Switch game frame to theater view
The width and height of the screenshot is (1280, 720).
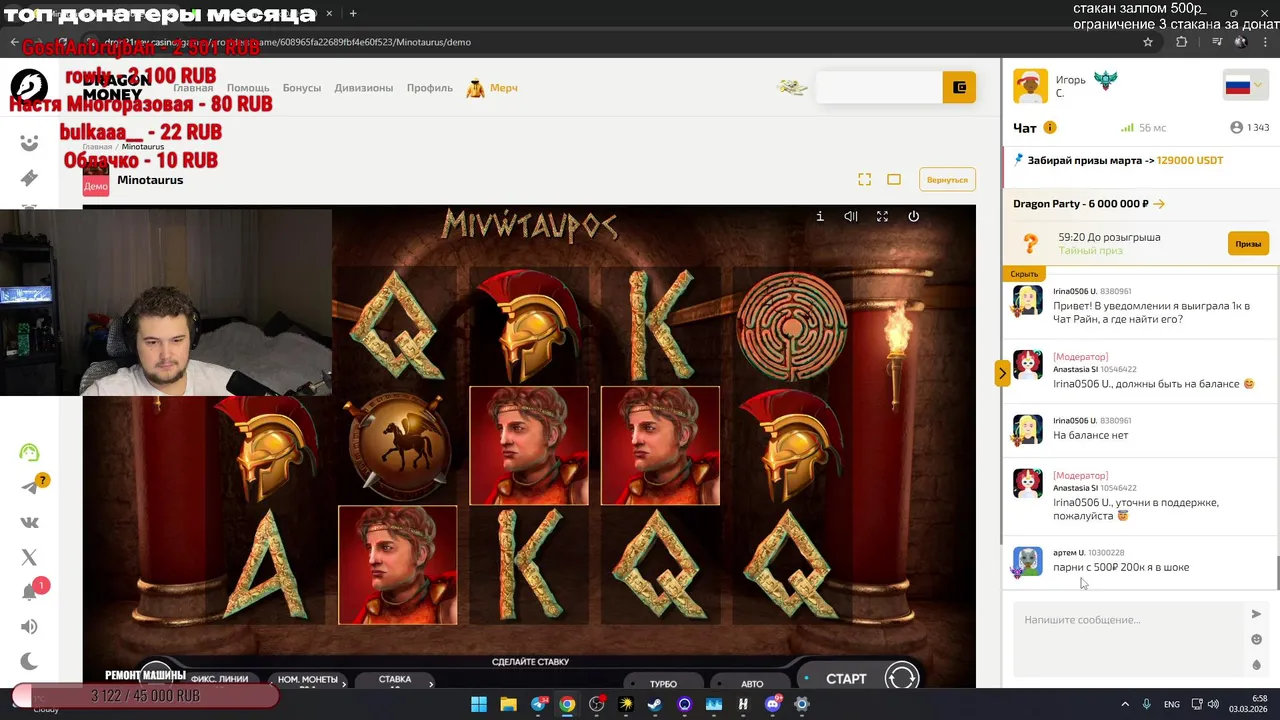pos(894,179)
